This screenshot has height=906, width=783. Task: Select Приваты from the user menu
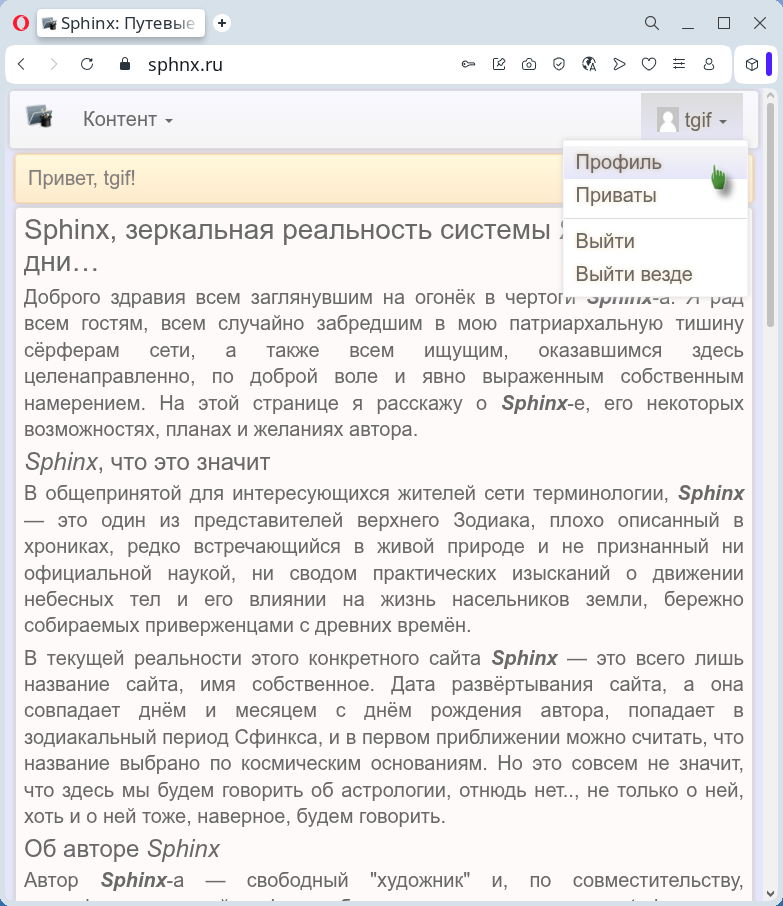[616, 195]
